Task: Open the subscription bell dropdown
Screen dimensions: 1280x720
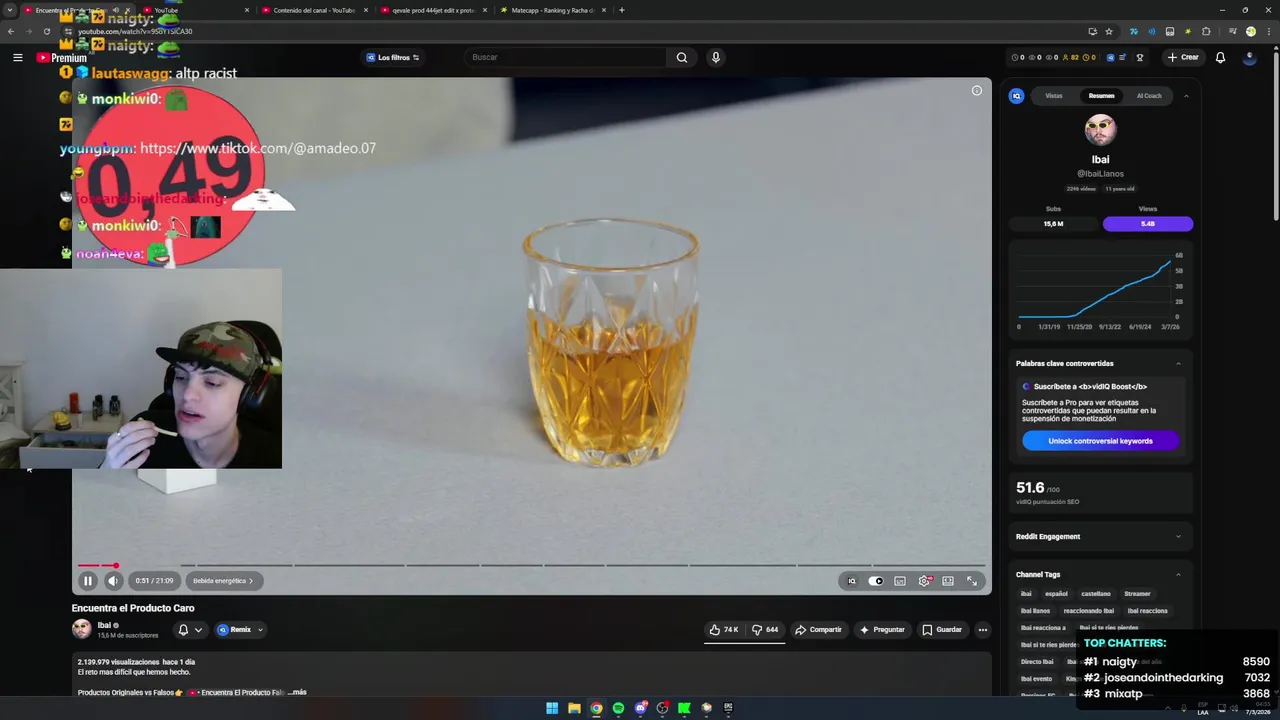Action: 190,630
